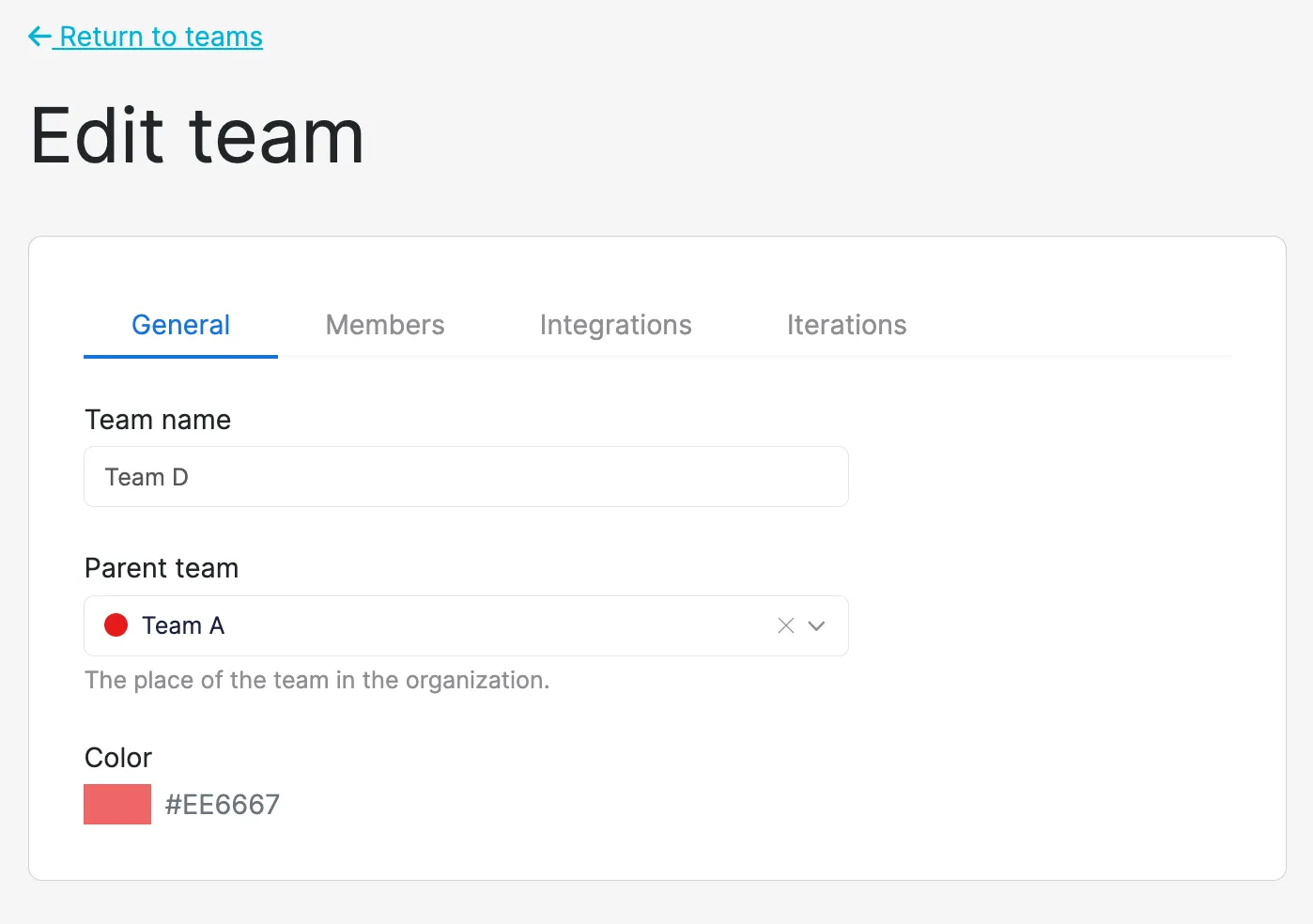The width and height of the screenshot is (1313, 924).
Task: Click the red Team A color dot
Action: (116, 625)
